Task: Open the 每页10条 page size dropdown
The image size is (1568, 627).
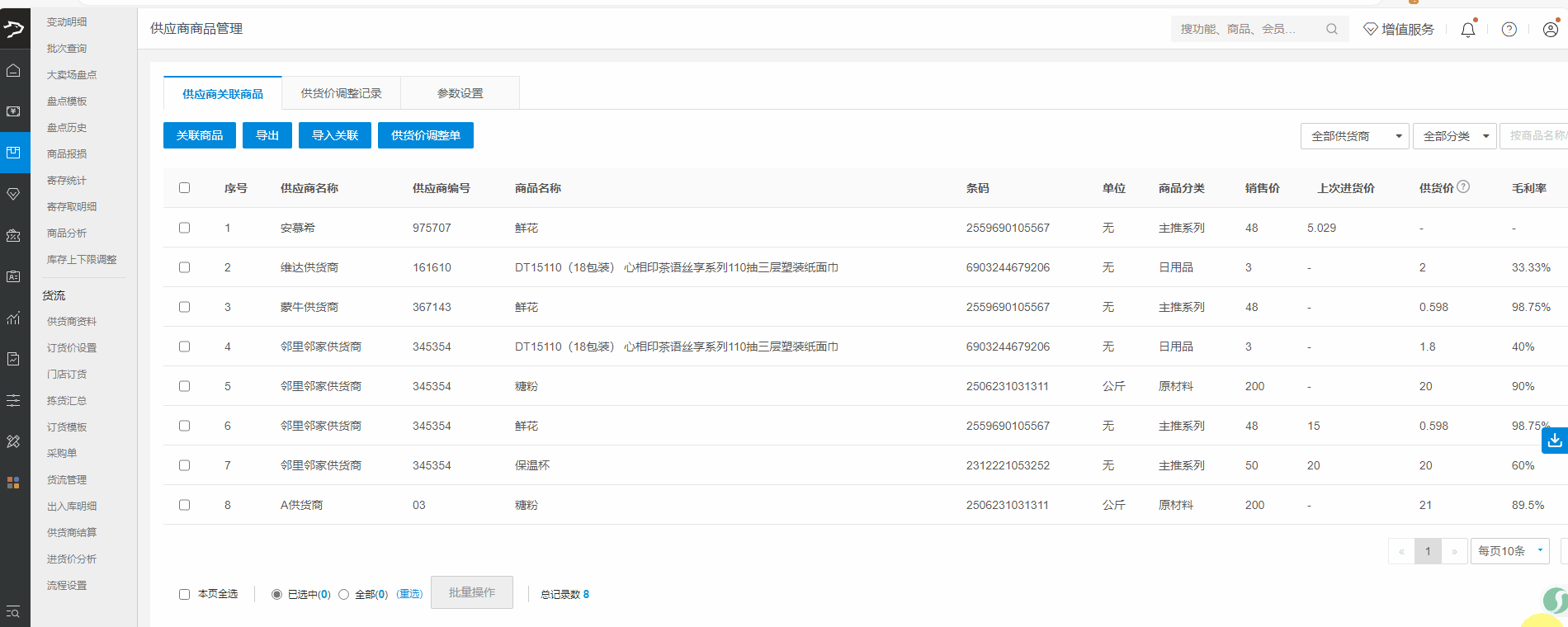Action: 1509,551
